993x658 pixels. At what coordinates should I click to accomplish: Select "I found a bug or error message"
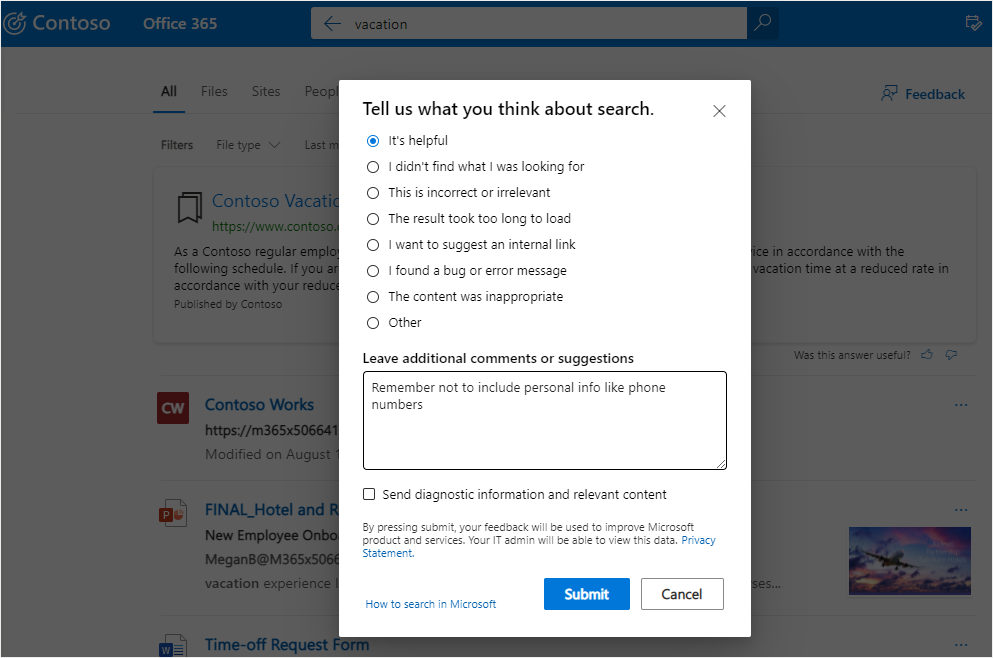(x=373, y=271)
